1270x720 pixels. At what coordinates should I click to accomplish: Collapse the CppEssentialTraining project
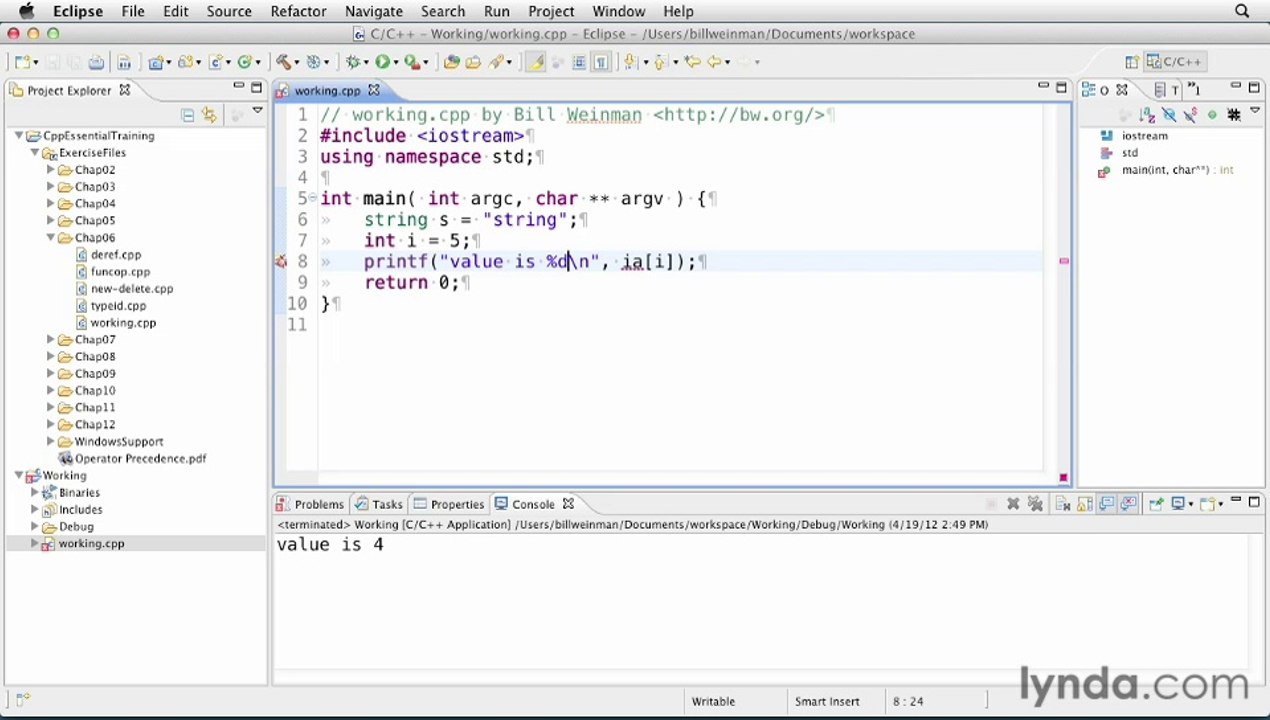click(19, 136)
